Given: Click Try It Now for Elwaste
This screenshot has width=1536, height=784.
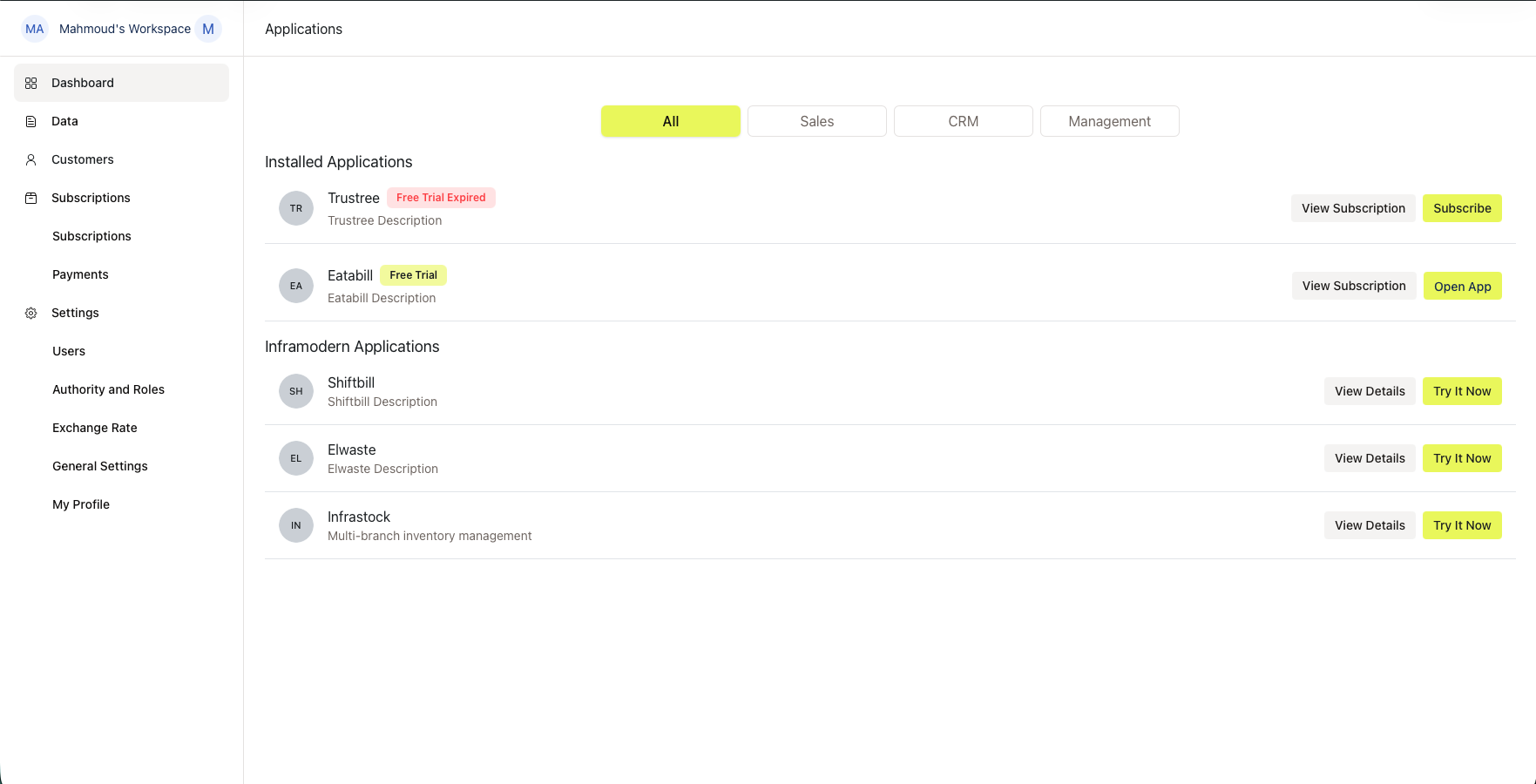Looking at the screenshot, I should coord(1462,458).
